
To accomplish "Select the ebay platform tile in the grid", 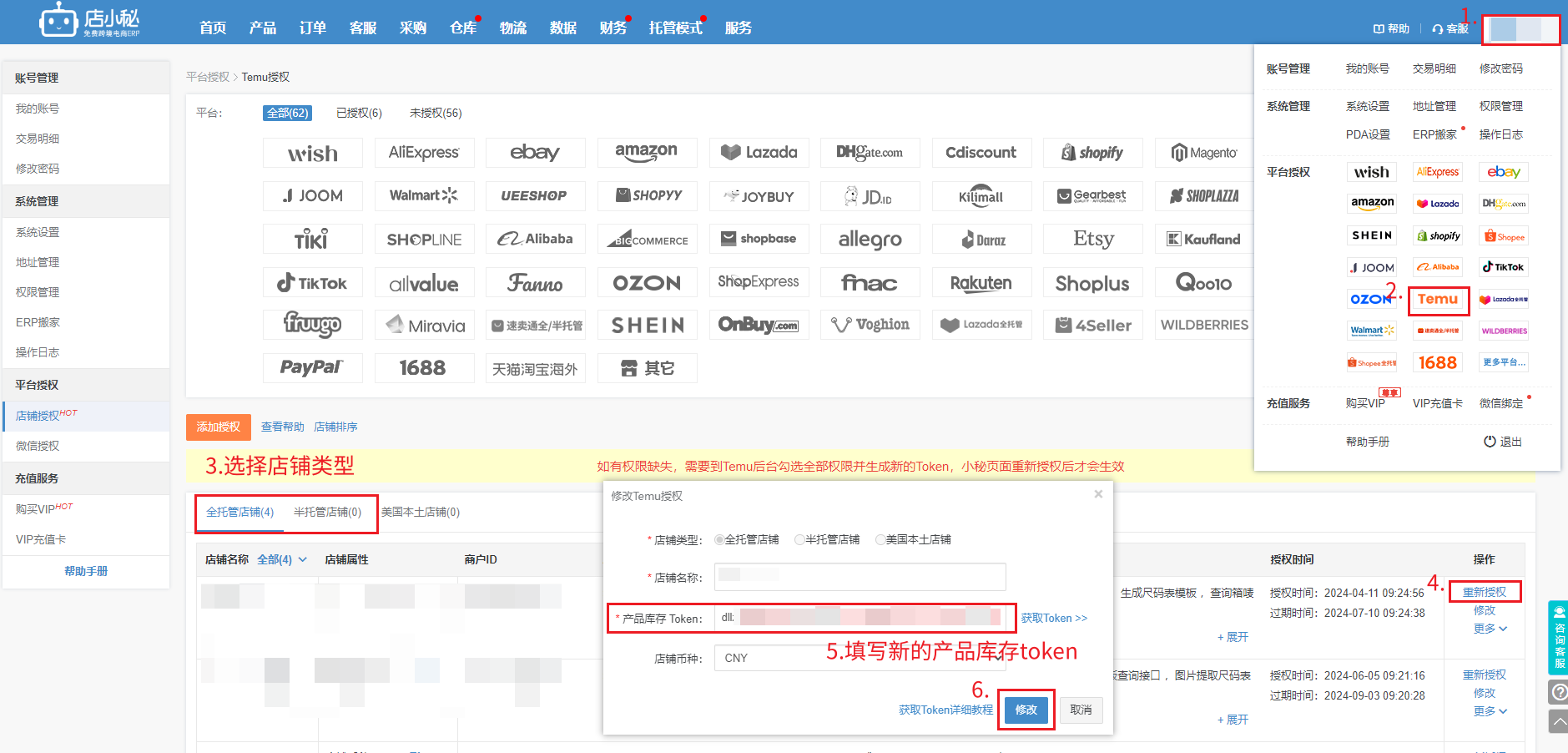I will pos(536,153).
